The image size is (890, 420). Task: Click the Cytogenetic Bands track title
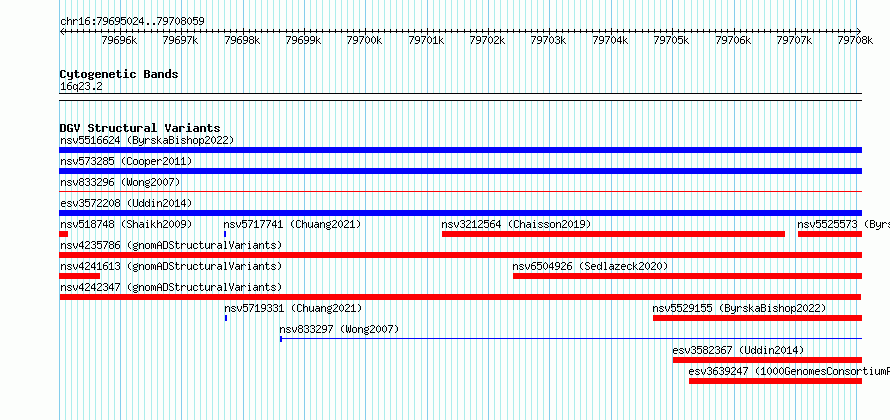[x=119, y=74]
